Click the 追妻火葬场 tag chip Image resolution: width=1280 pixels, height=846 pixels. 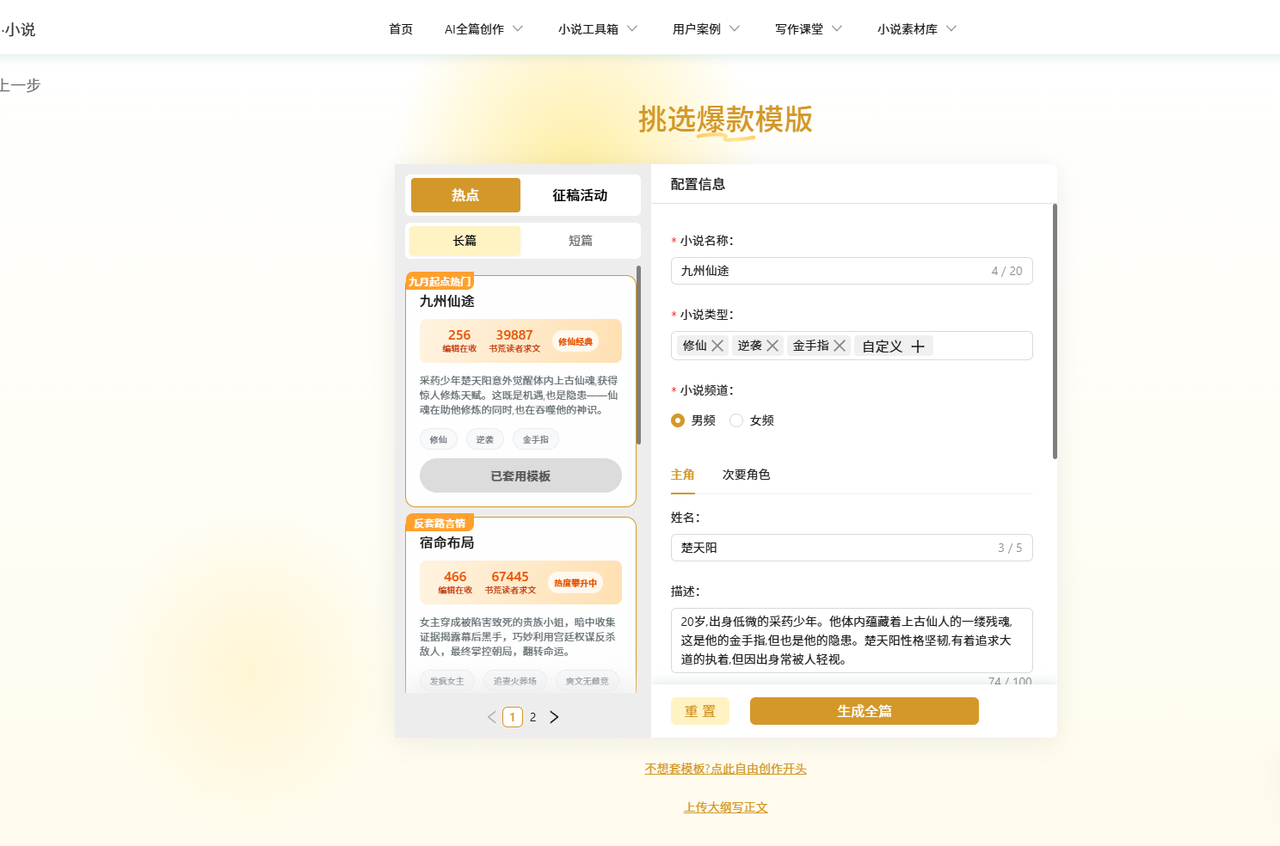[515, 681]
